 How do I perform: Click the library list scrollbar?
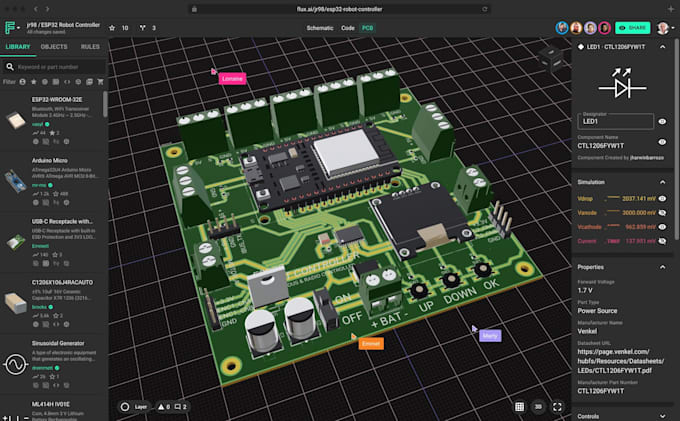tap(105, 104)
